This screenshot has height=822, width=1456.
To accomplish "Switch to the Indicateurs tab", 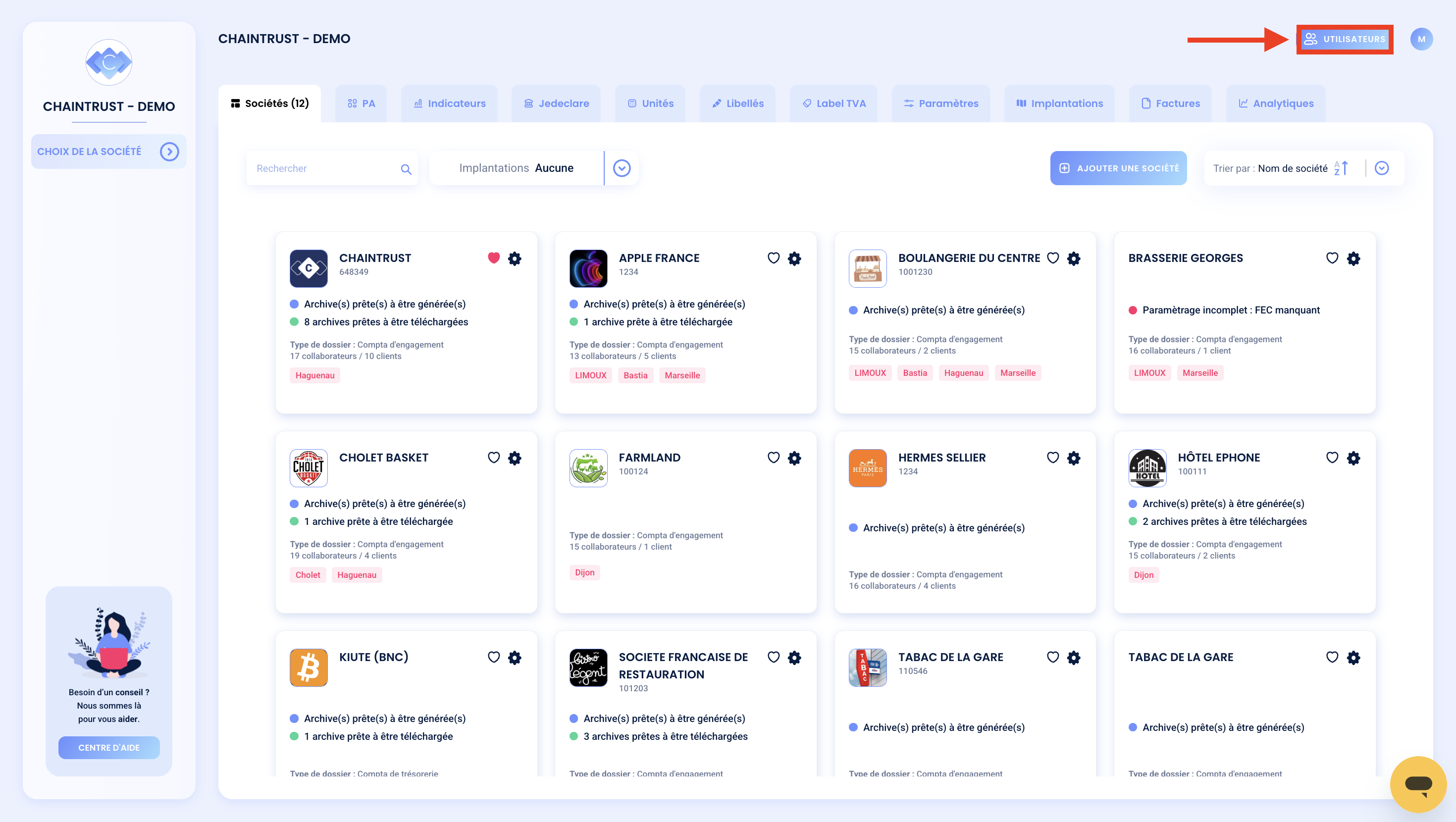I will (x=449, y=103).
